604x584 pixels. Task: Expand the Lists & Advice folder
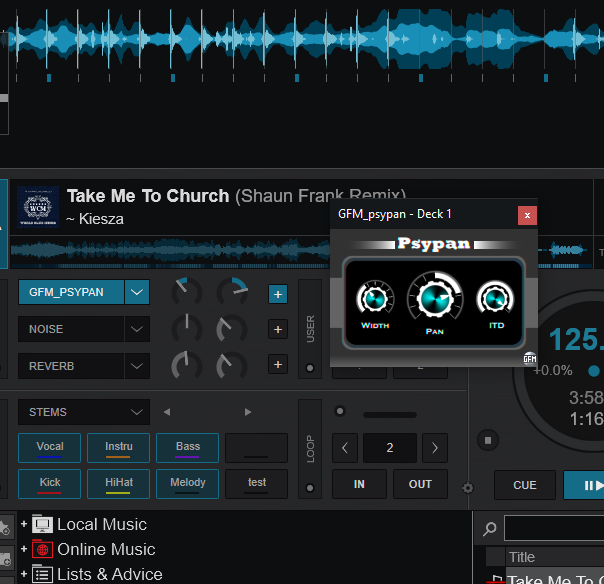click(x=24, y=574)
